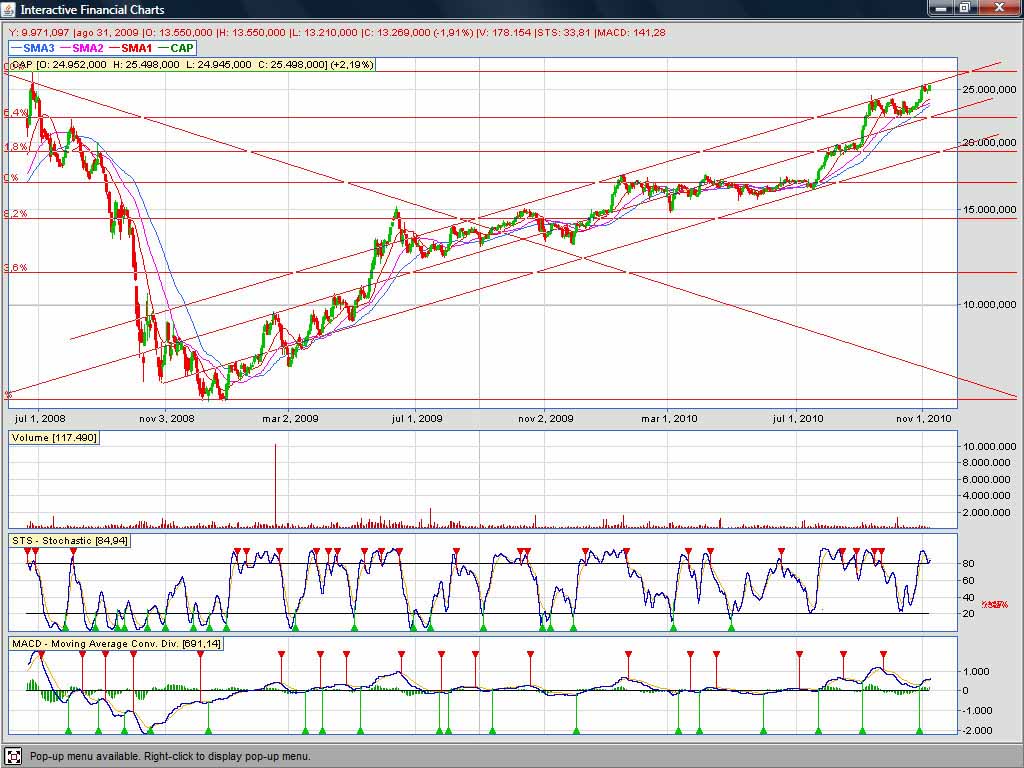Click the status bar pop-up menu hint text
The height and width of the screenshot is (768, 1024).
170,756
